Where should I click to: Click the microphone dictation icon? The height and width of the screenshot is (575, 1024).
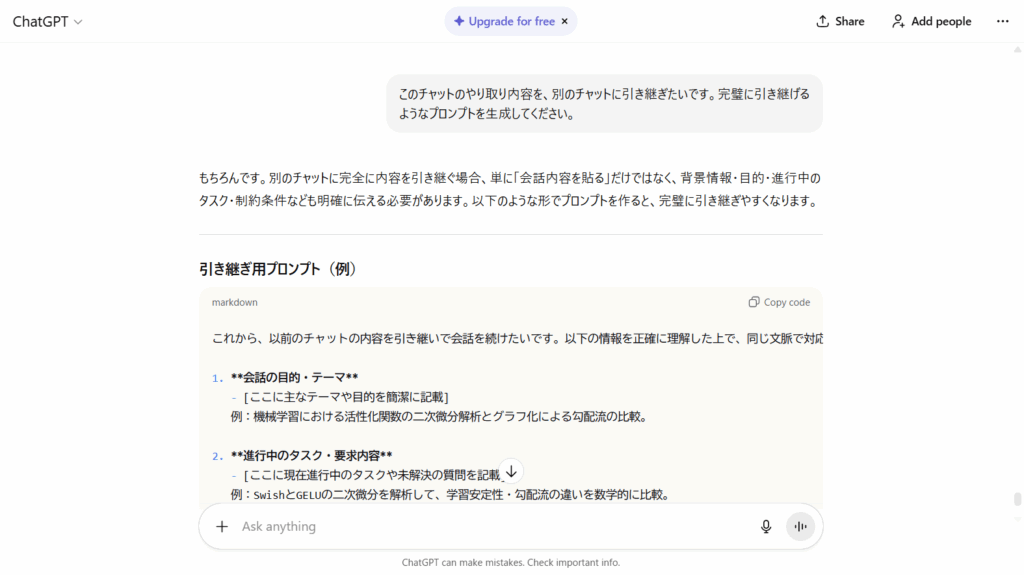(x=766, y=527)
